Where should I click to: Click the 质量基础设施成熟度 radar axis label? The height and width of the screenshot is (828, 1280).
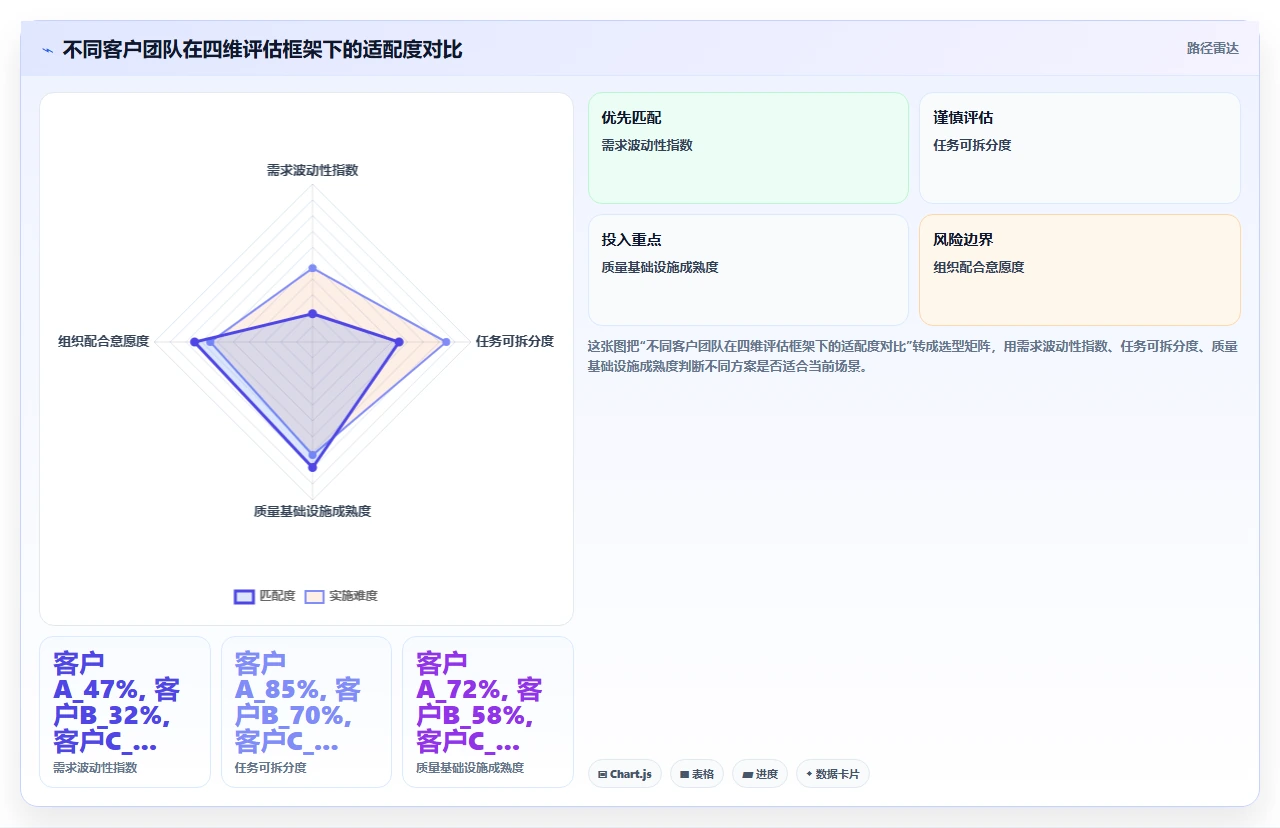(x=312, y=511)
